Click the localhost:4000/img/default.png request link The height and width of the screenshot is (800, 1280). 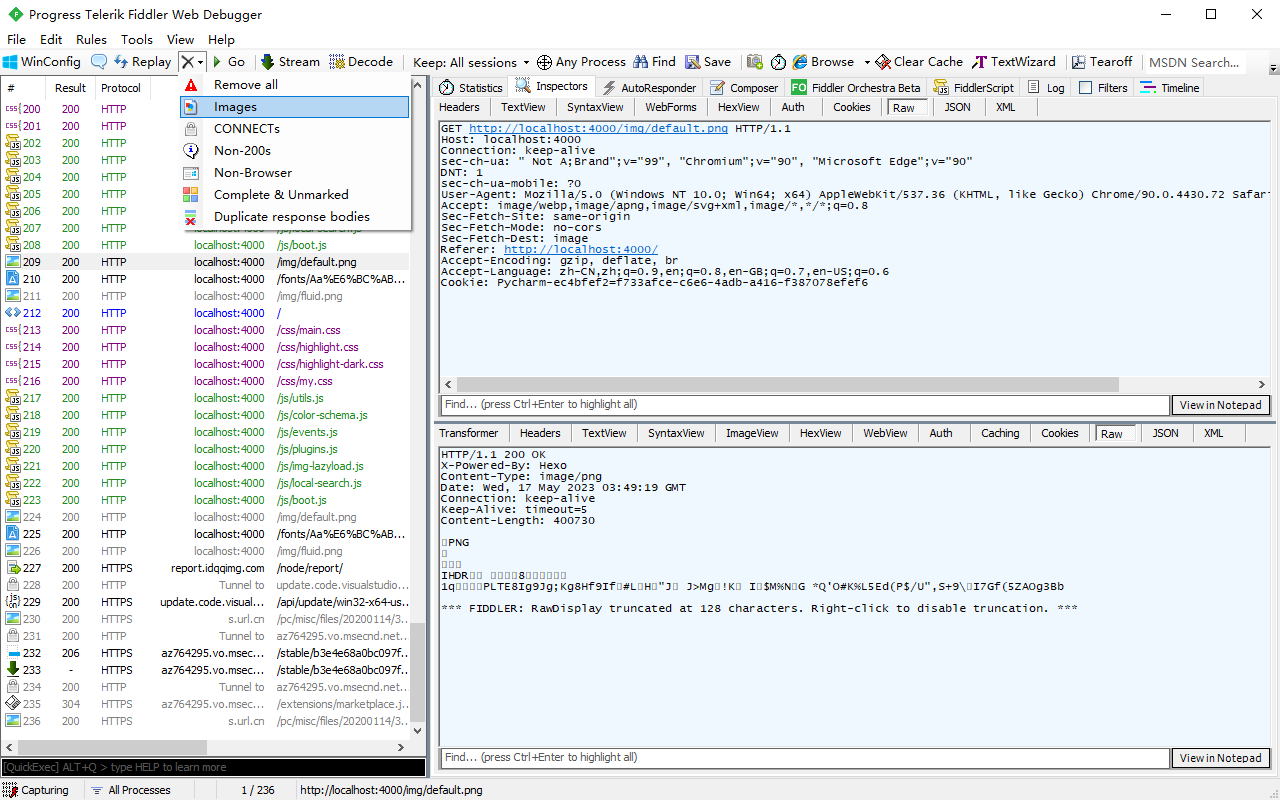pyautogui.click(x=598, y=129)
